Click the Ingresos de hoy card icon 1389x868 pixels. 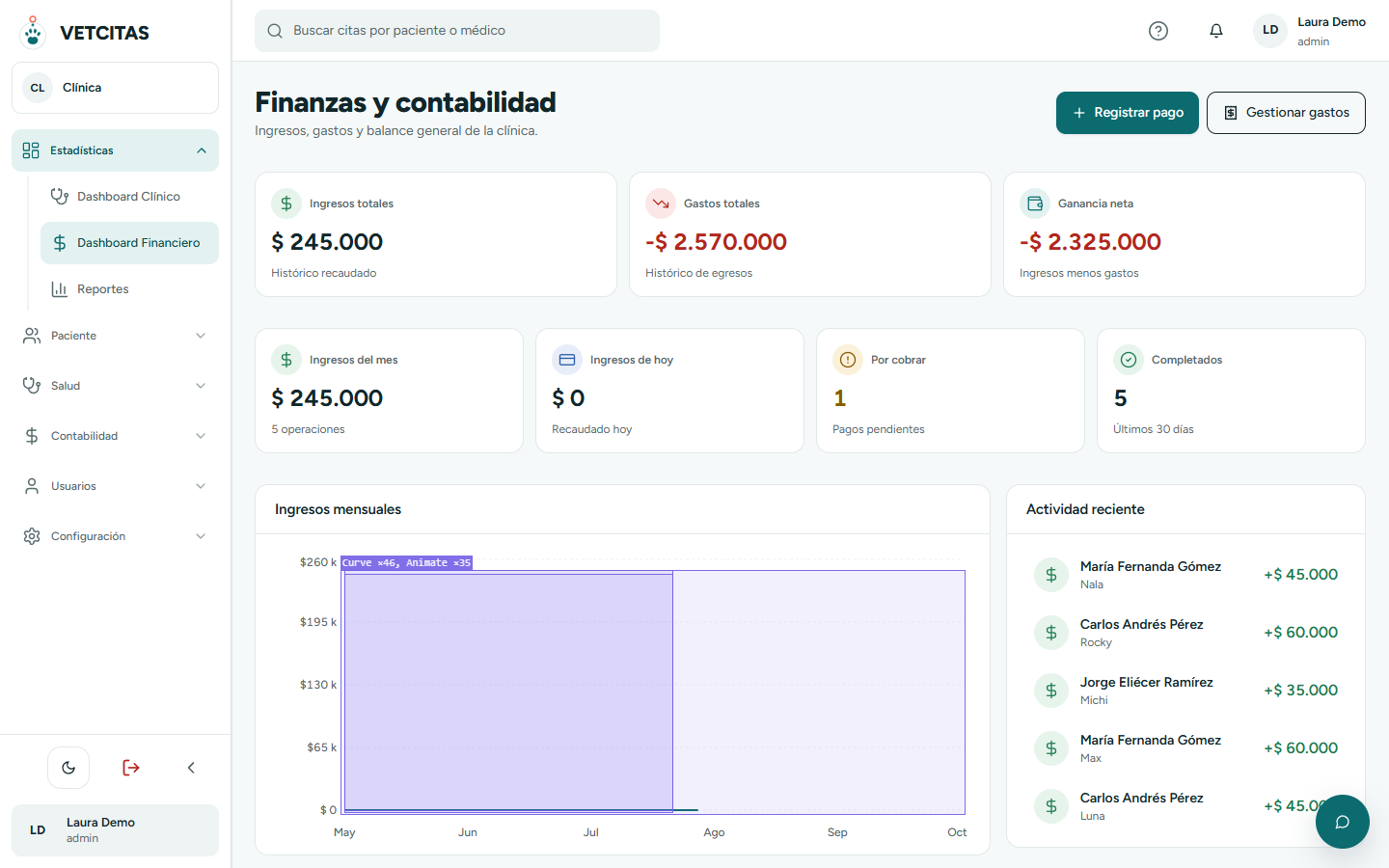(567, 360)
